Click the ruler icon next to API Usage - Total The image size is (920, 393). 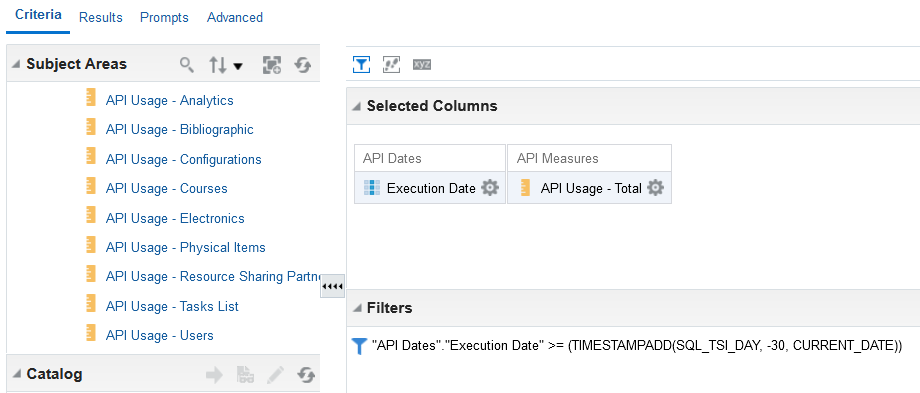[526, 188]
